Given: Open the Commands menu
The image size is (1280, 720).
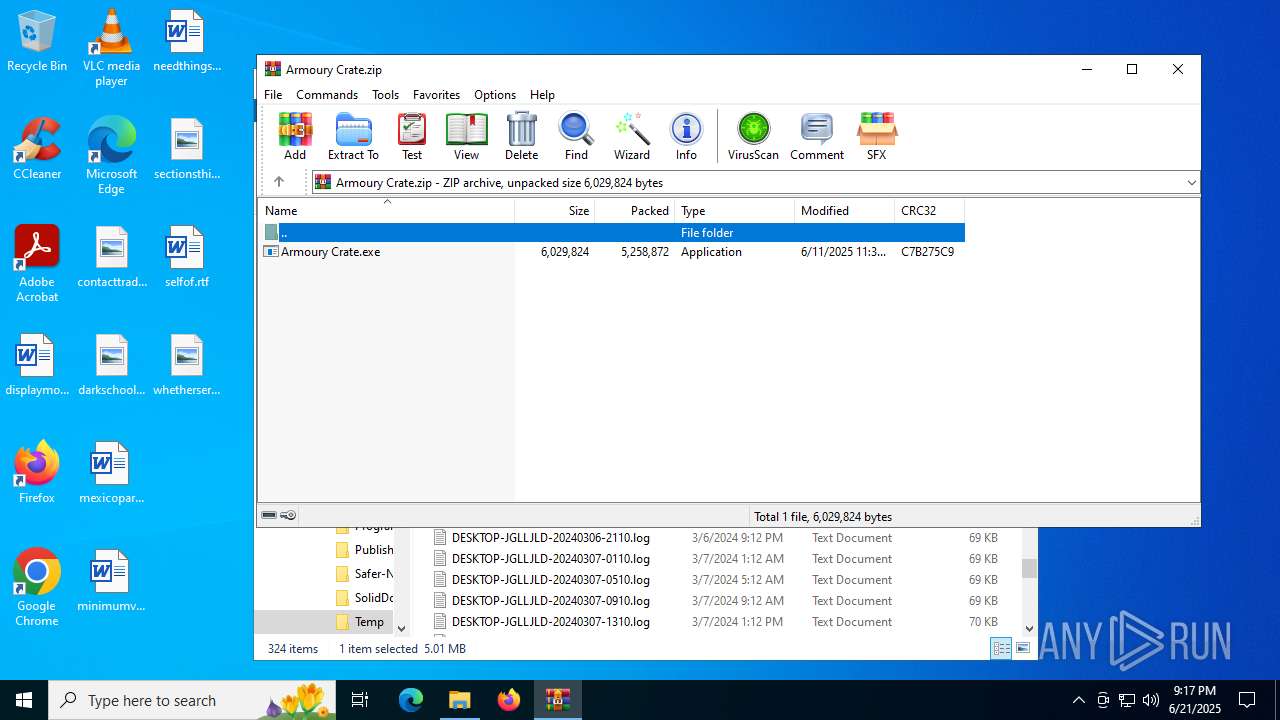Looking at the screenshot, I should click(x=327, y=95).
